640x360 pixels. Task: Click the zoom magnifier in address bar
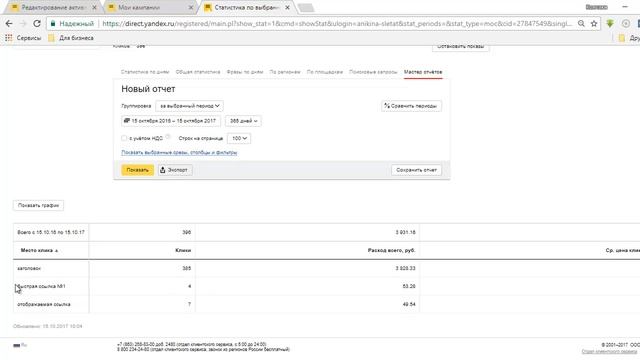[581, 24]
